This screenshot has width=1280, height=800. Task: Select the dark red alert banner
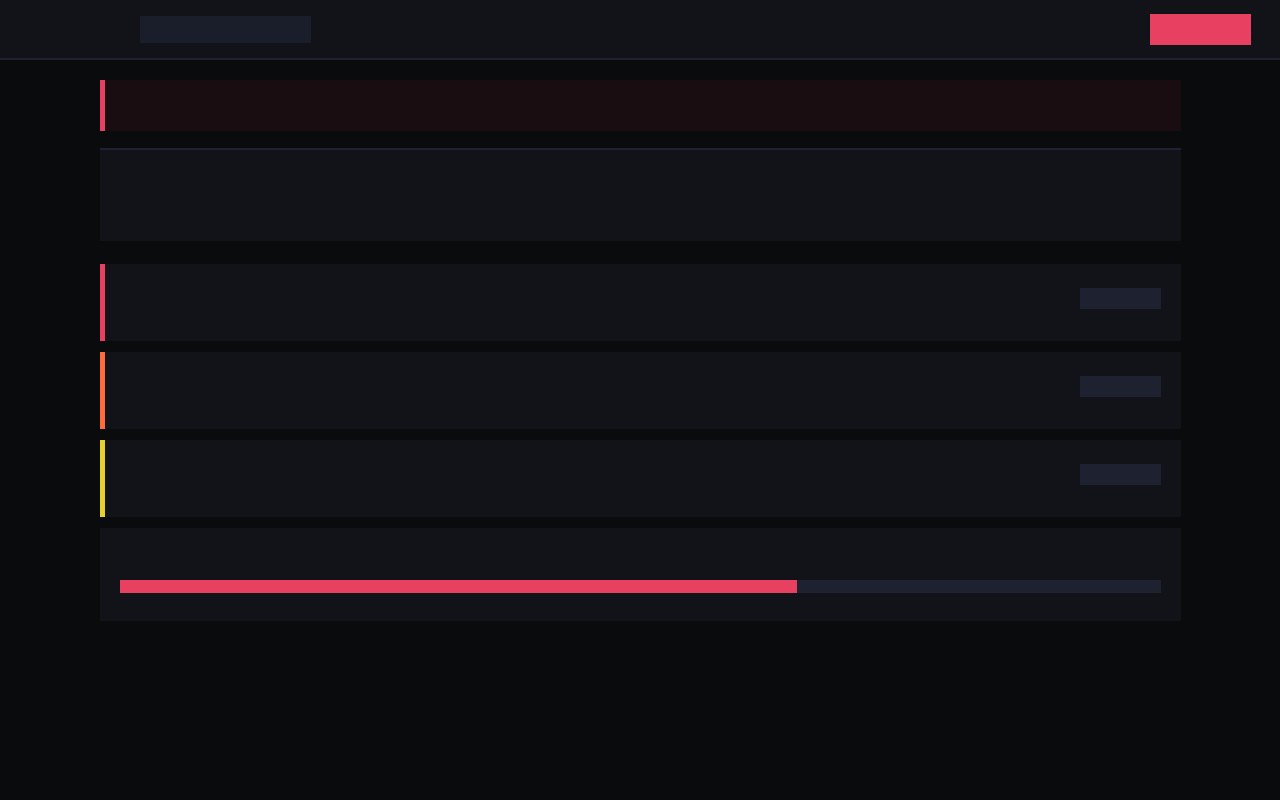click(642, 105)
